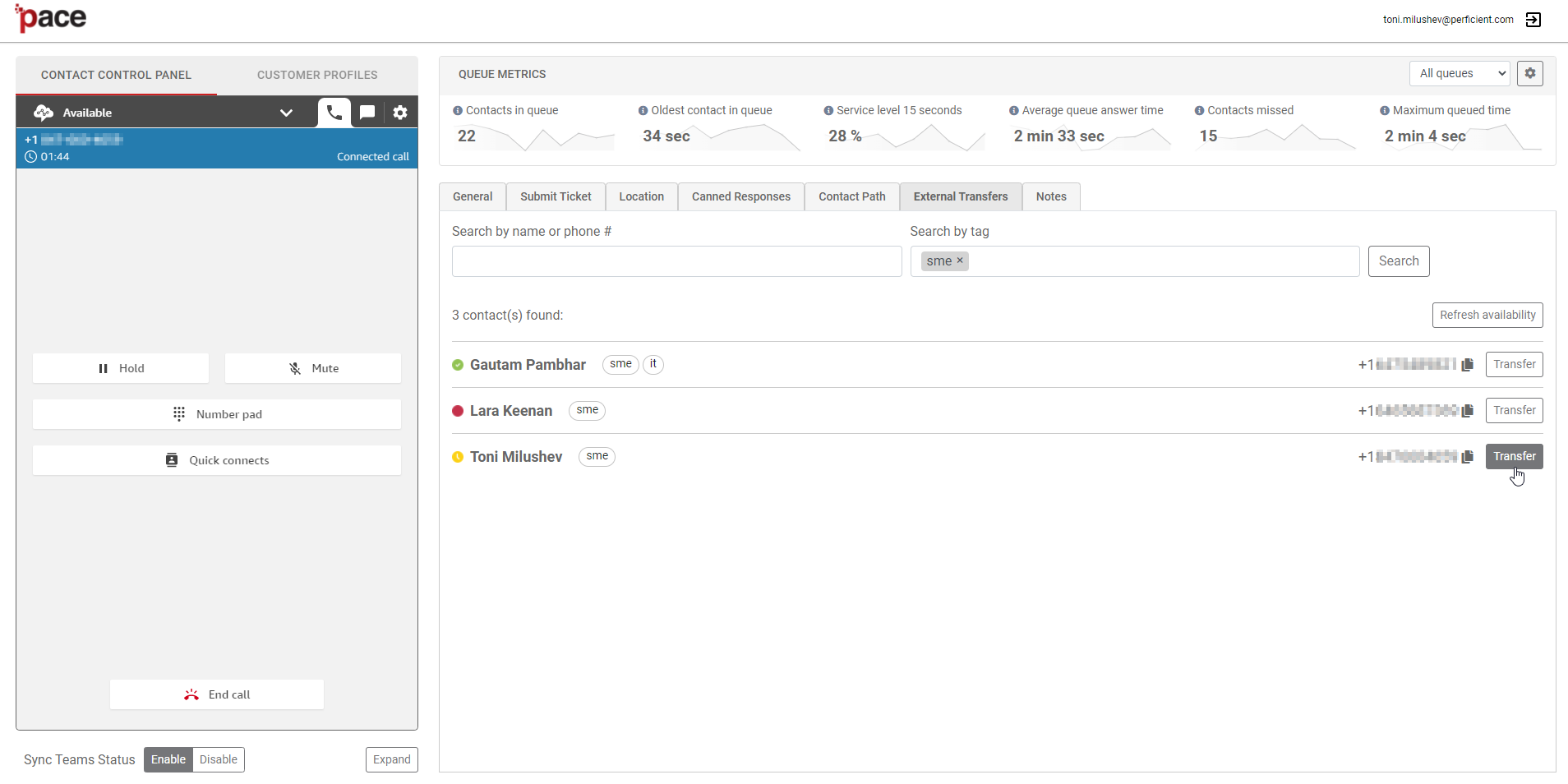
Task: Log out using the exit icon top right
Action: click(1533, 19)
